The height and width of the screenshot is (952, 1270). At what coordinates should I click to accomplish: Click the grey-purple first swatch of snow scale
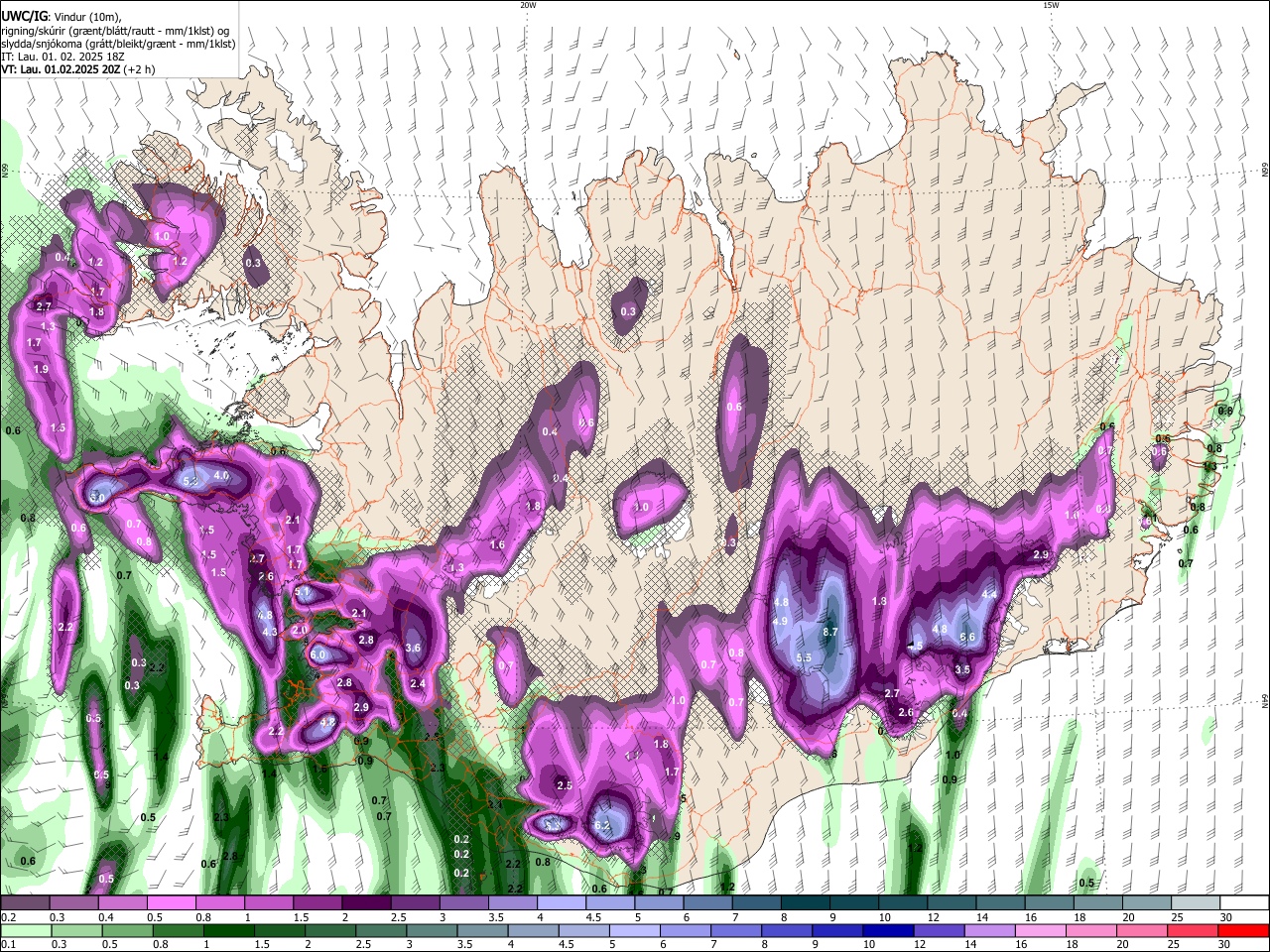pos(25,902)
